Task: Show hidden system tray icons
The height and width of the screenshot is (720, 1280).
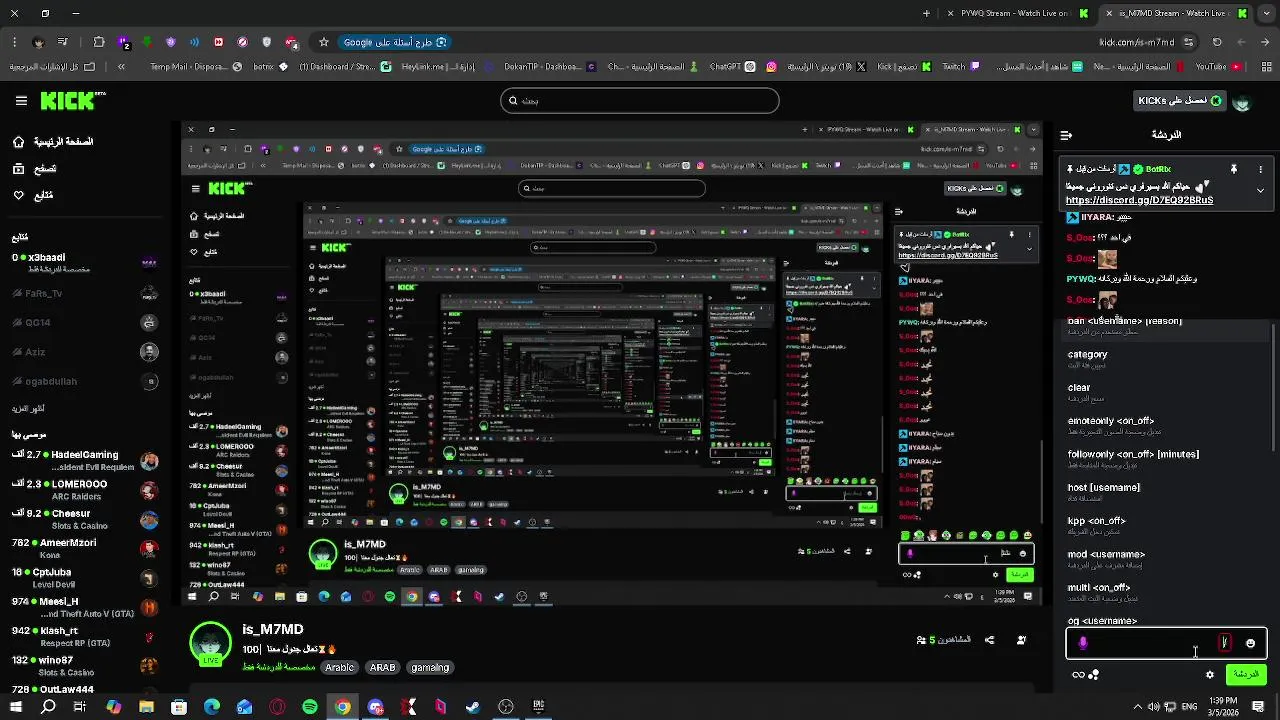Action: click(x=1138, y=707)
